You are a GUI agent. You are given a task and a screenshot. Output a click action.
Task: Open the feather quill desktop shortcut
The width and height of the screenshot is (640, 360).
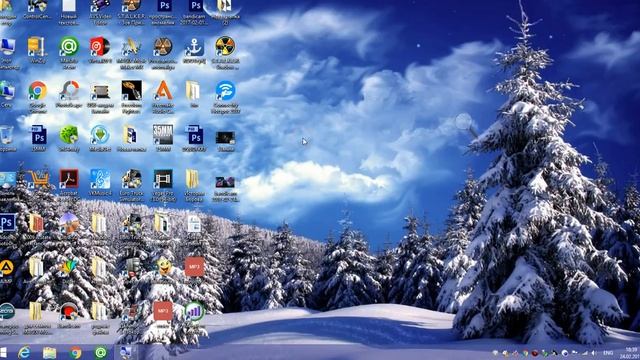(131, 46)
